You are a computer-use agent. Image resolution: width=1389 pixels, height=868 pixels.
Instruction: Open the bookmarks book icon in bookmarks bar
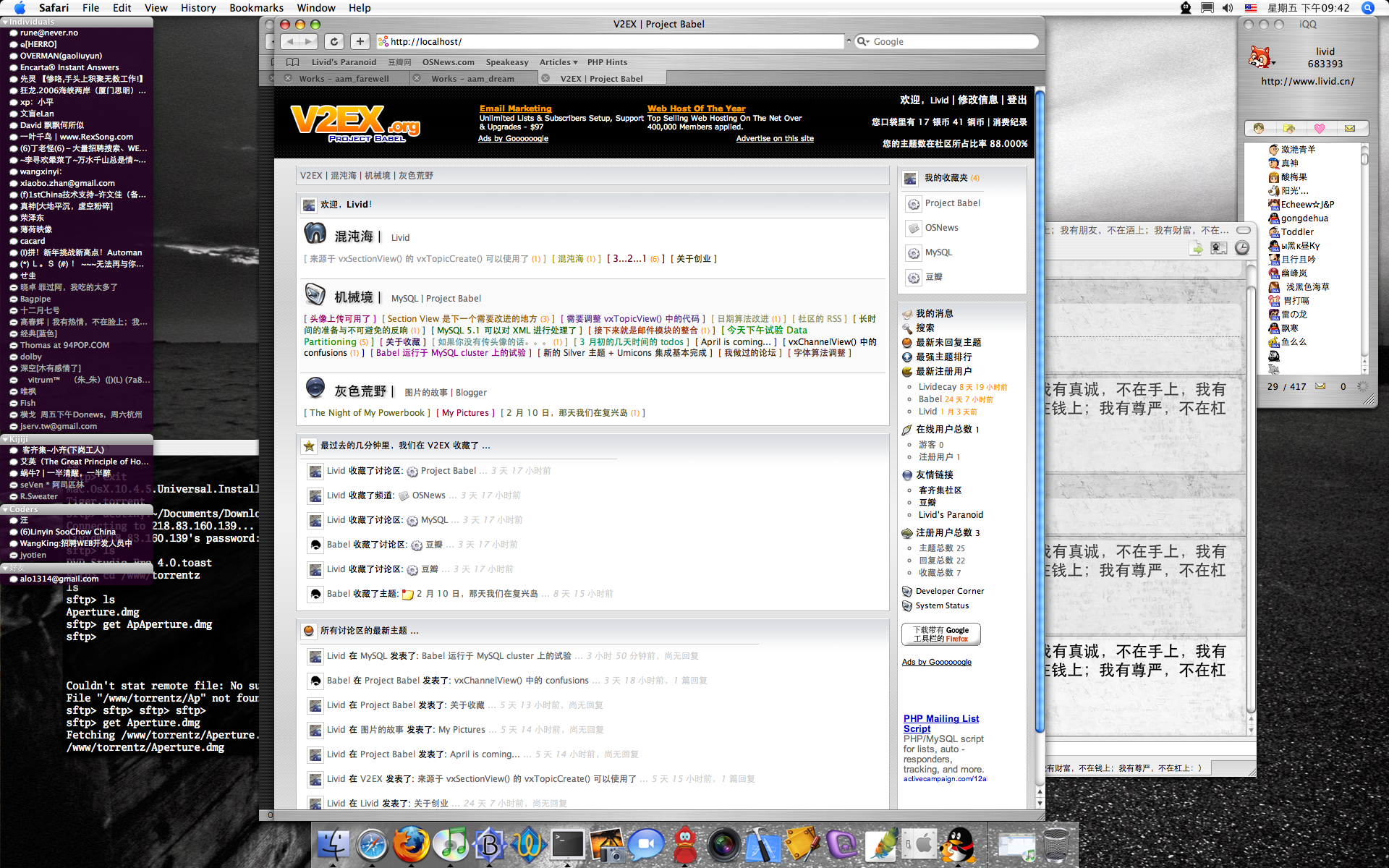click(292, 62)
